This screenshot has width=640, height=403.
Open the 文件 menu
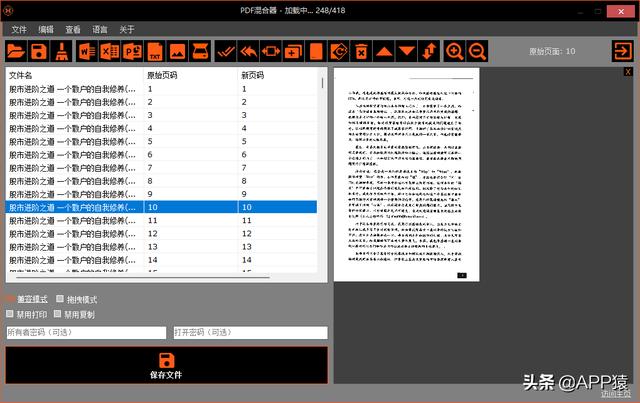coord(19,29)
